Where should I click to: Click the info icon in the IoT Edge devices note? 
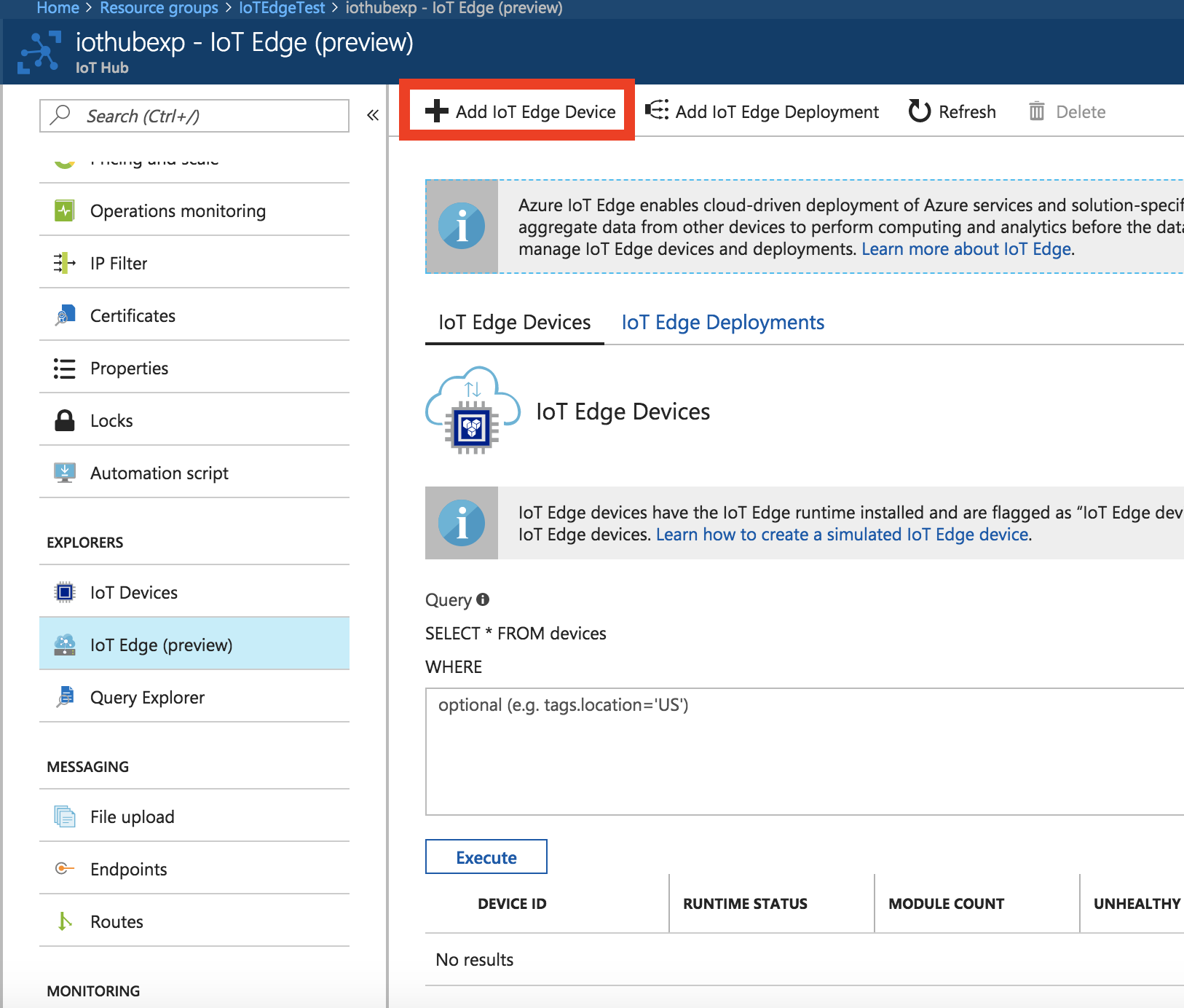click(462, 523)
